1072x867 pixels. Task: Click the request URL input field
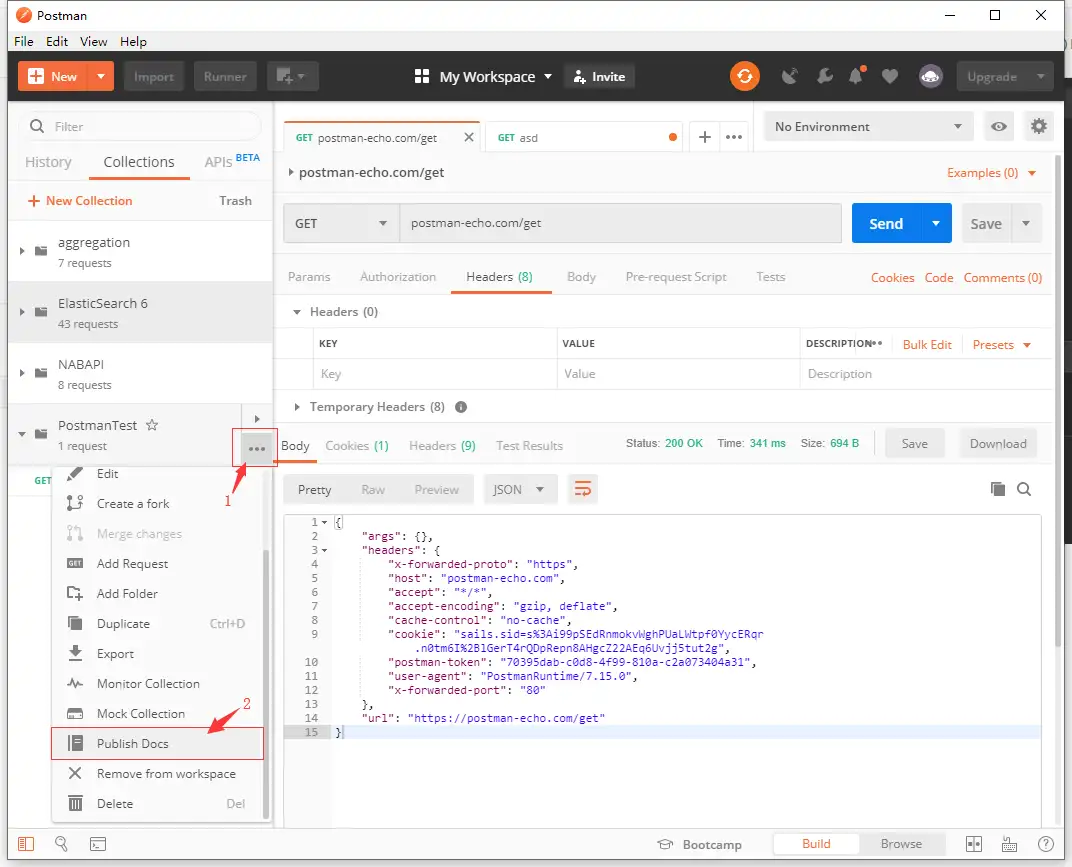(620, 224)
